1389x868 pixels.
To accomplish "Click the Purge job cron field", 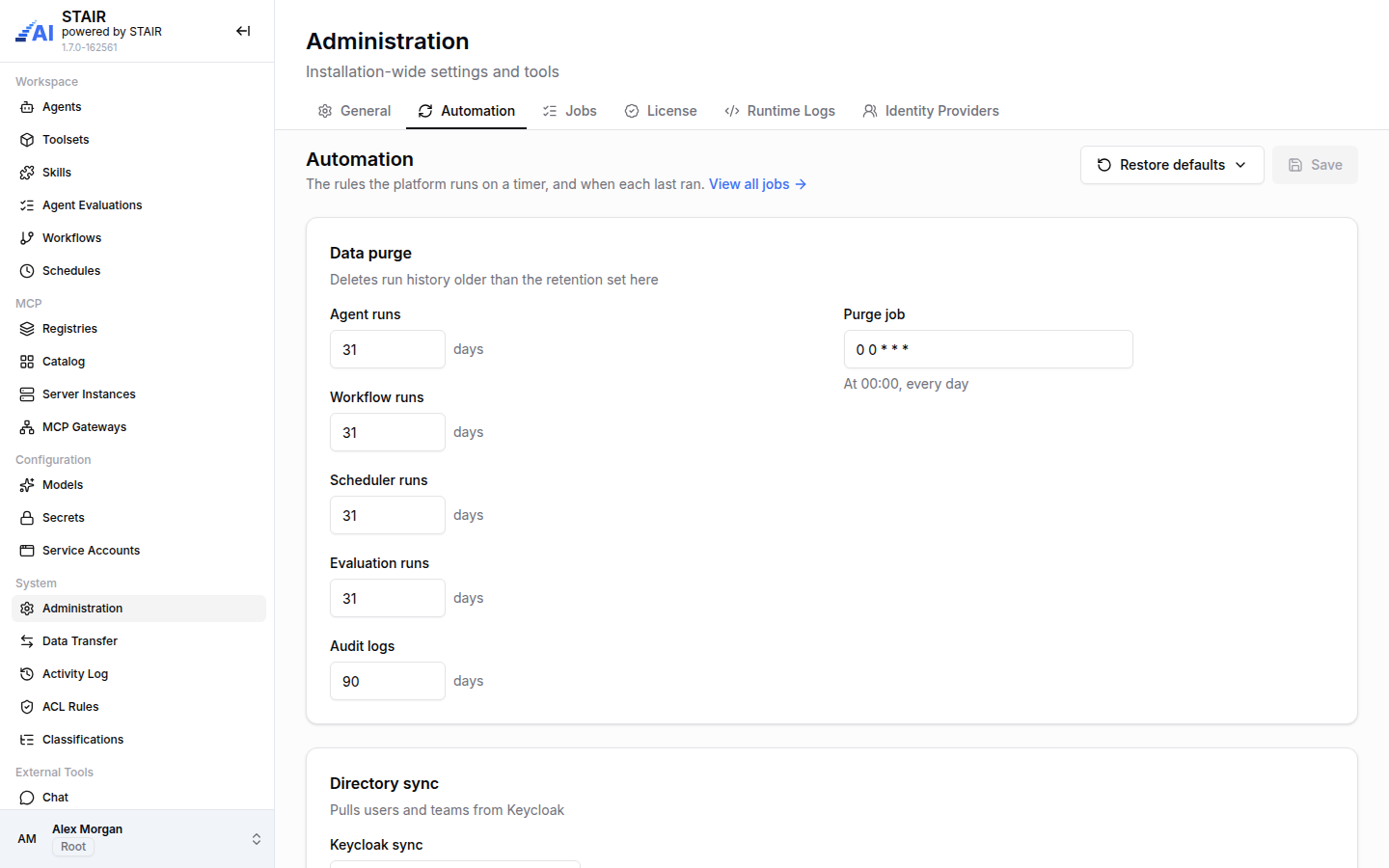I will pos(988,349).
